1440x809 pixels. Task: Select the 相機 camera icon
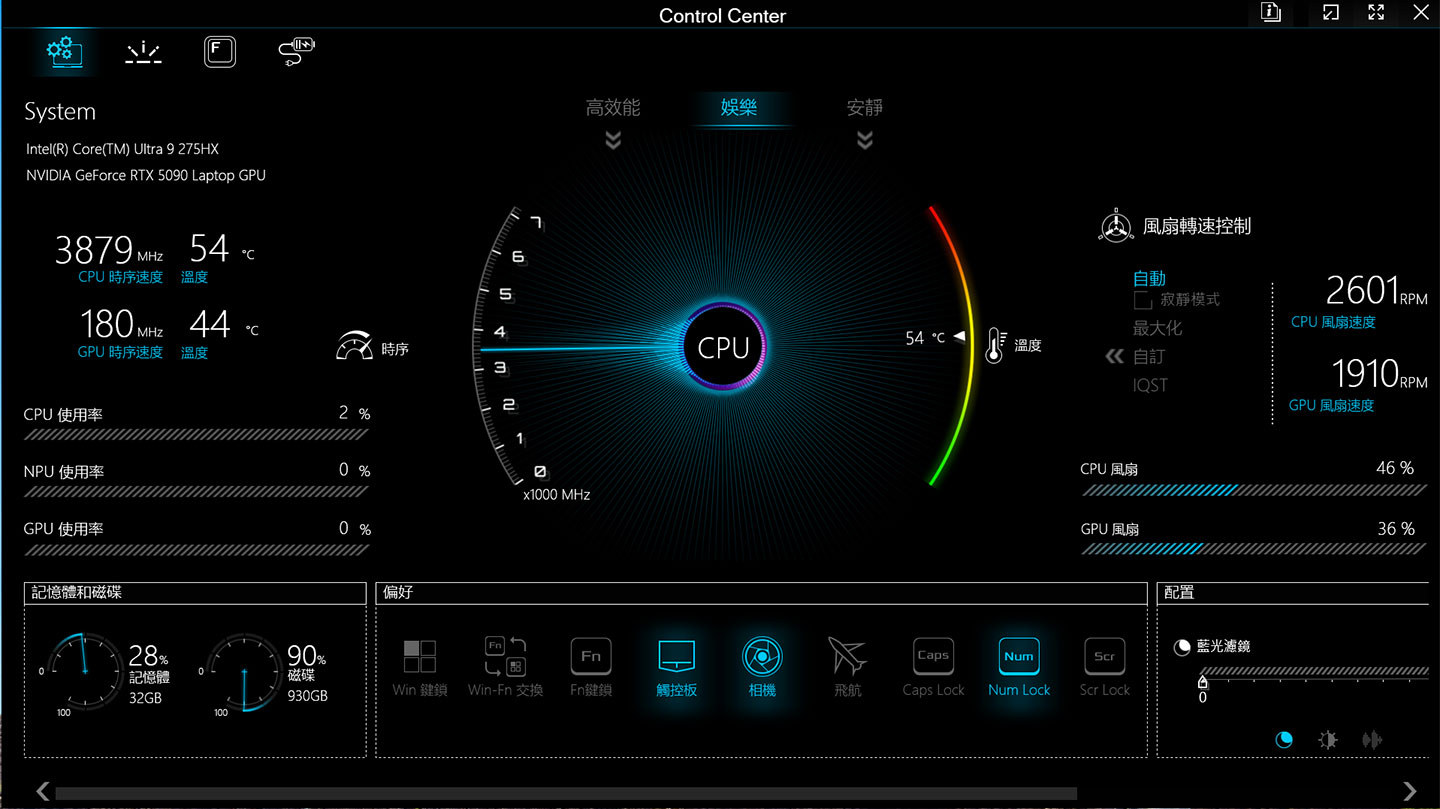click(x=762, y=657)
